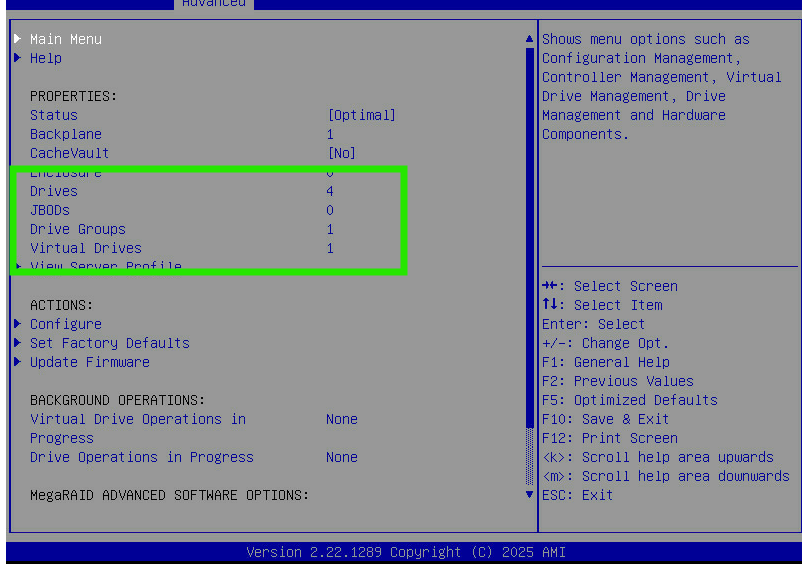Click the arrow beside Main Menu
802x564 pixels.
tap(18, 39)
